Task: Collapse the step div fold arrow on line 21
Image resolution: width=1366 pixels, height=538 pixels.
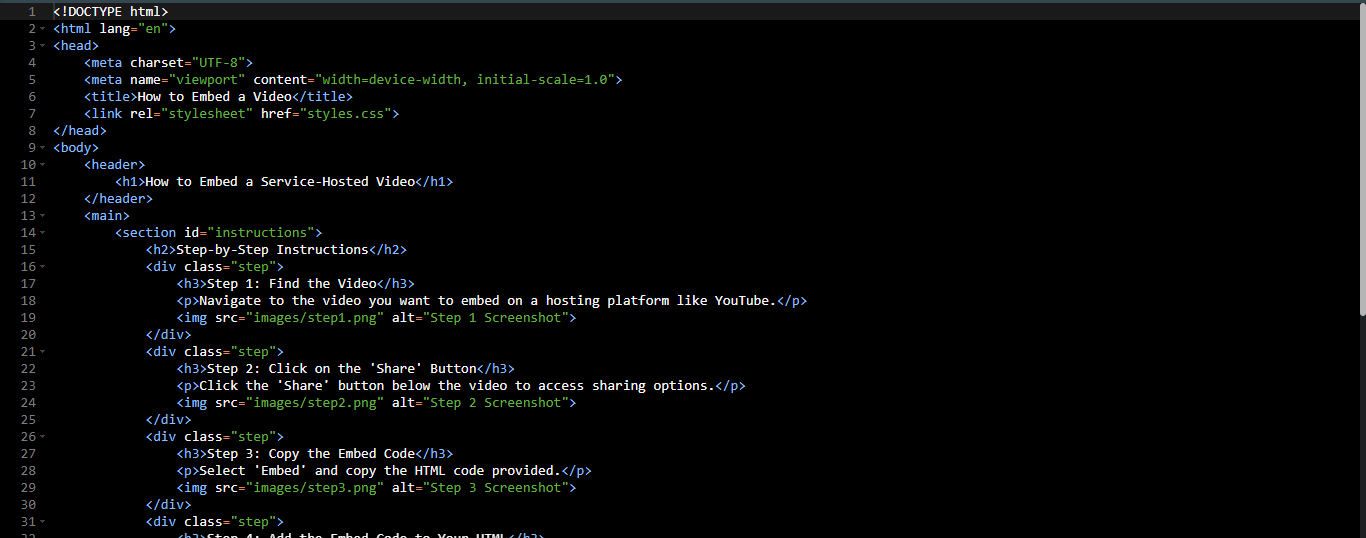Action: pyautogui.click(x=42, y=352)
